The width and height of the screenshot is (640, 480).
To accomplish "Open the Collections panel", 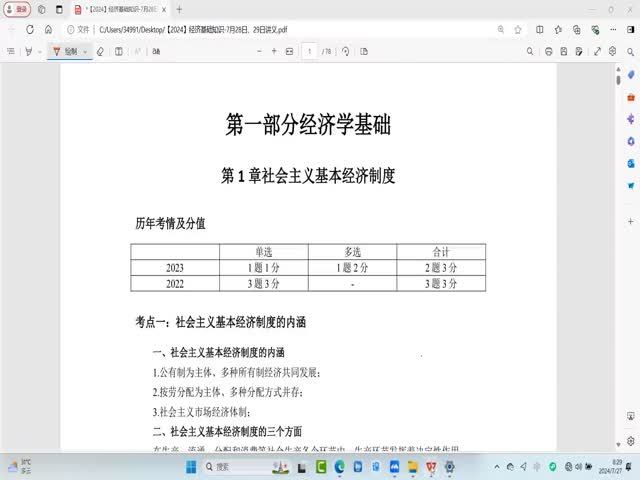I will (577, 29).
